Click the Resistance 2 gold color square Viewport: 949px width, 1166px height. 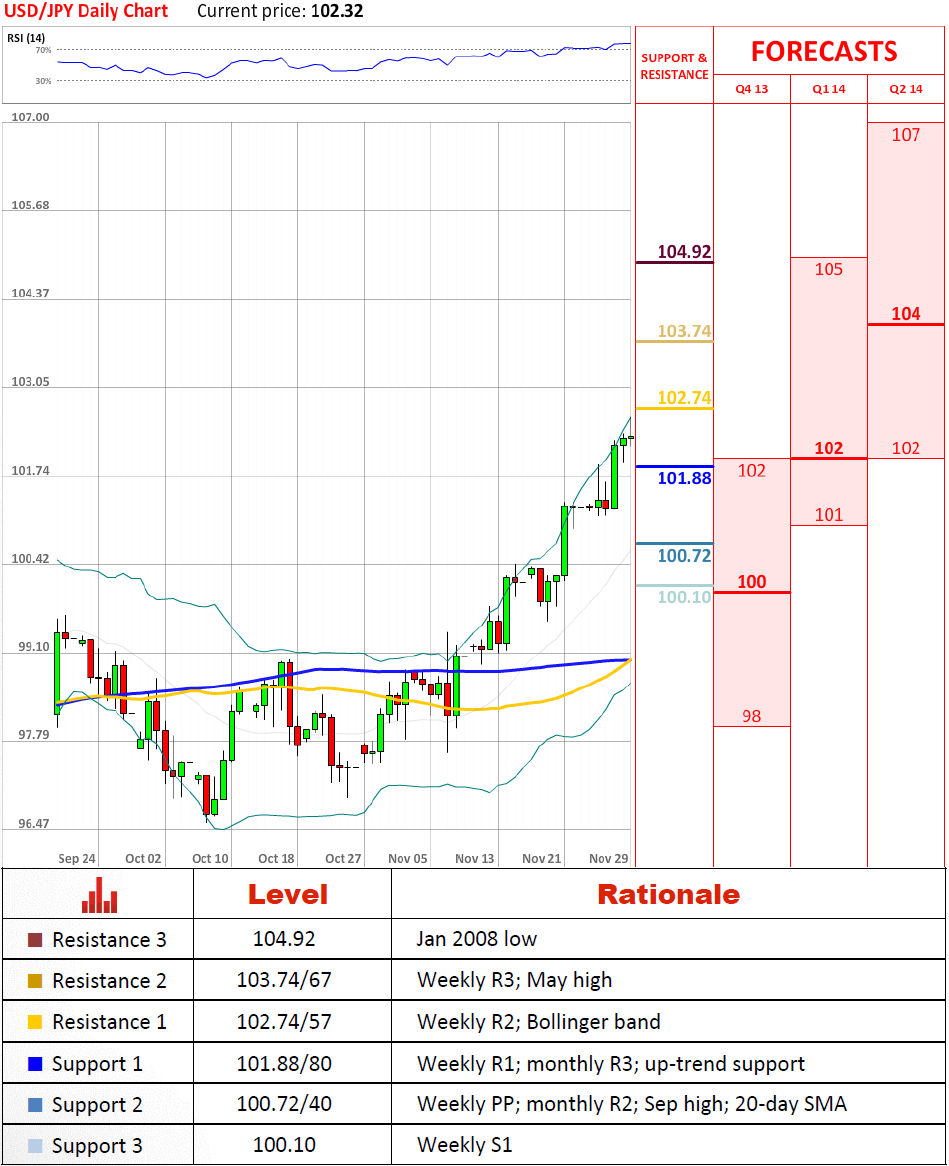pyautogui.click(x=35, y=981)
